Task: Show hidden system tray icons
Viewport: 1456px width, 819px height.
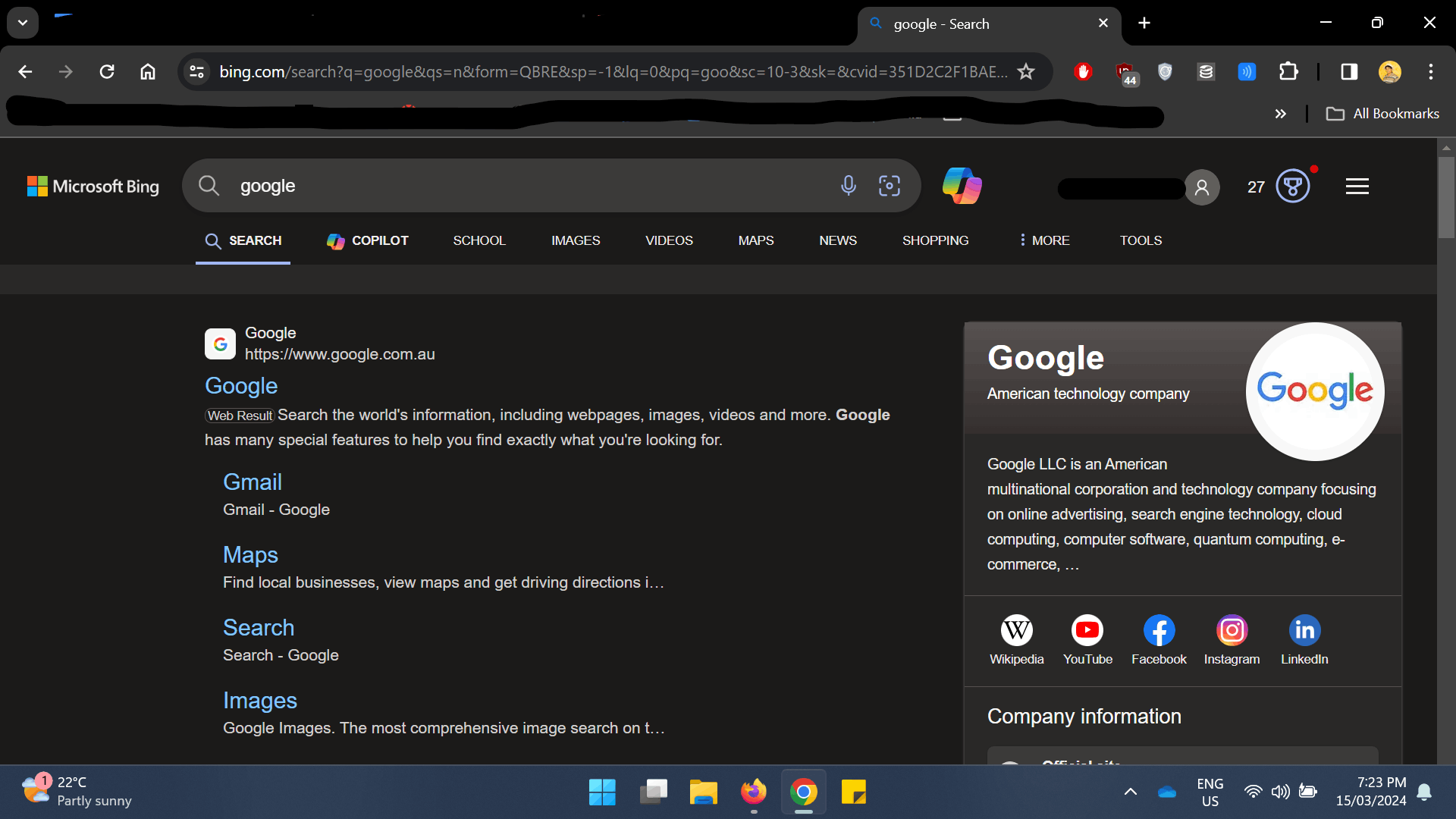Action: pyautogui.click(x=1130, y=792)
